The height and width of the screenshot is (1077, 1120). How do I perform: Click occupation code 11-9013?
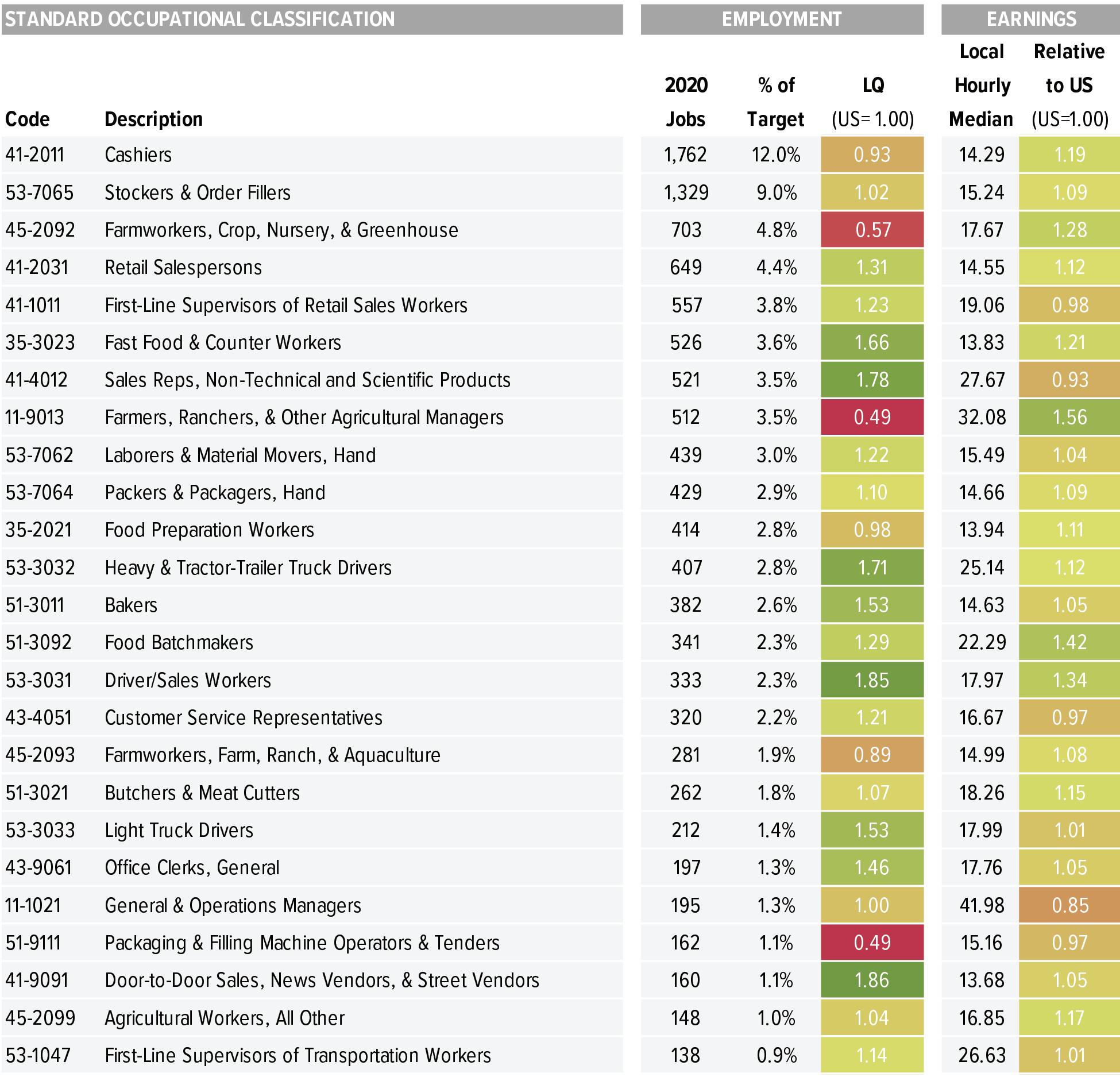(x=34, y=417)
